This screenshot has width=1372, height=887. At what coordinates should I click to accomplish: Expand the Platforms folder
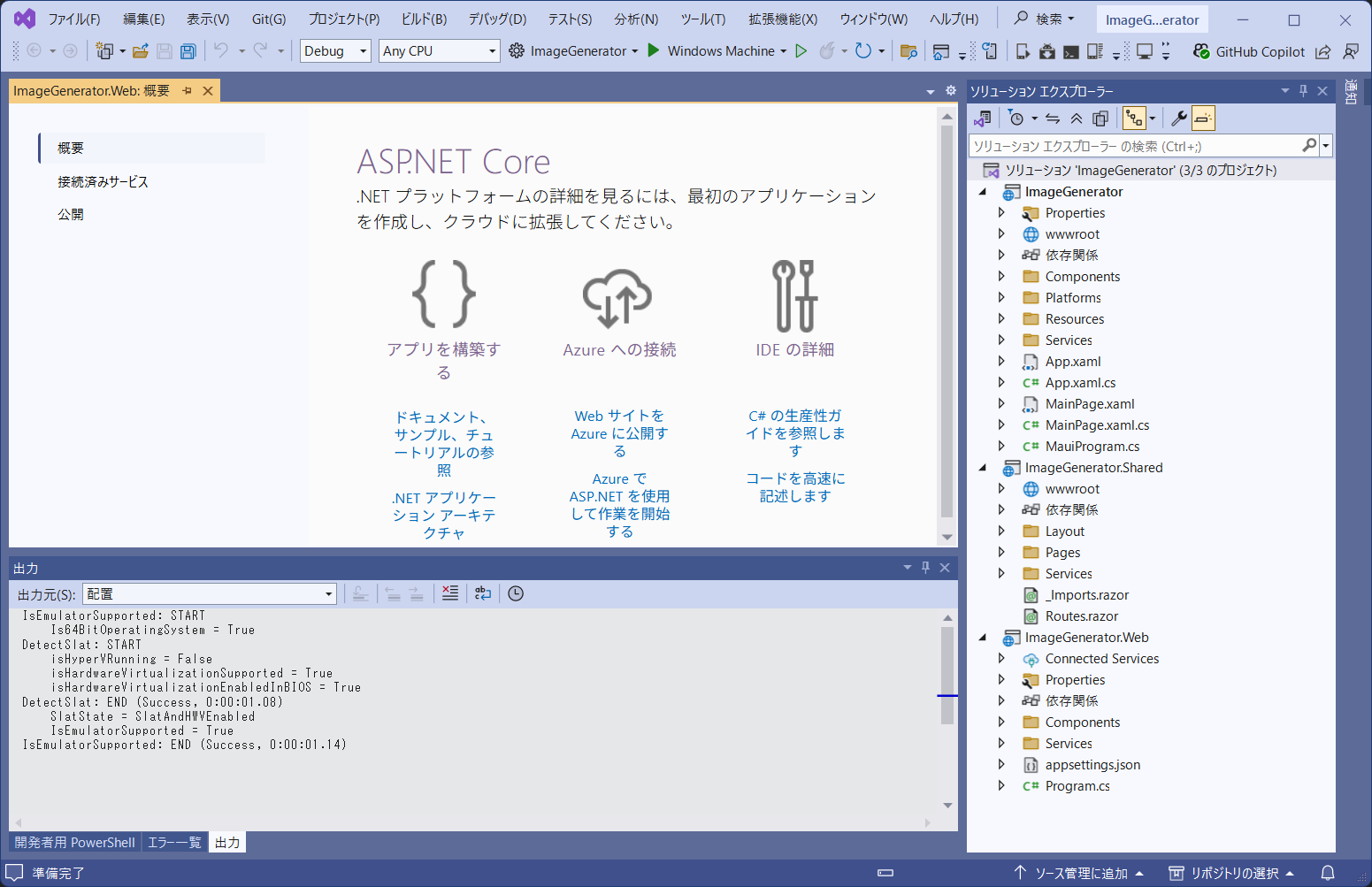coord(1001,298)
